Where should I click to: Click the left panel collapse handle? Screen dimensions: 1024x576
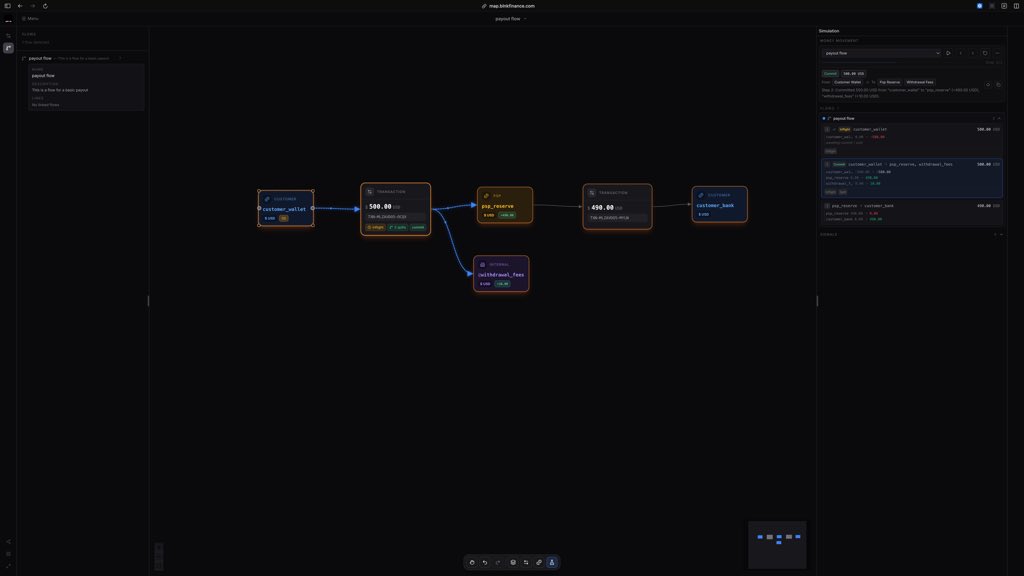coord(148,300)
